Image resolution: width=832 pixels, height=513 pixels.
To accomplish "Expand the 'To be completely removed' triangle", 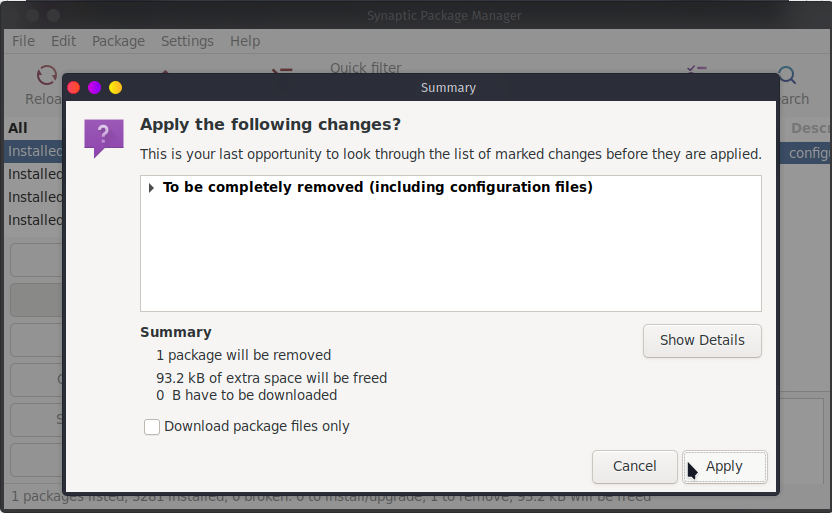I will (x=151, y=188).
